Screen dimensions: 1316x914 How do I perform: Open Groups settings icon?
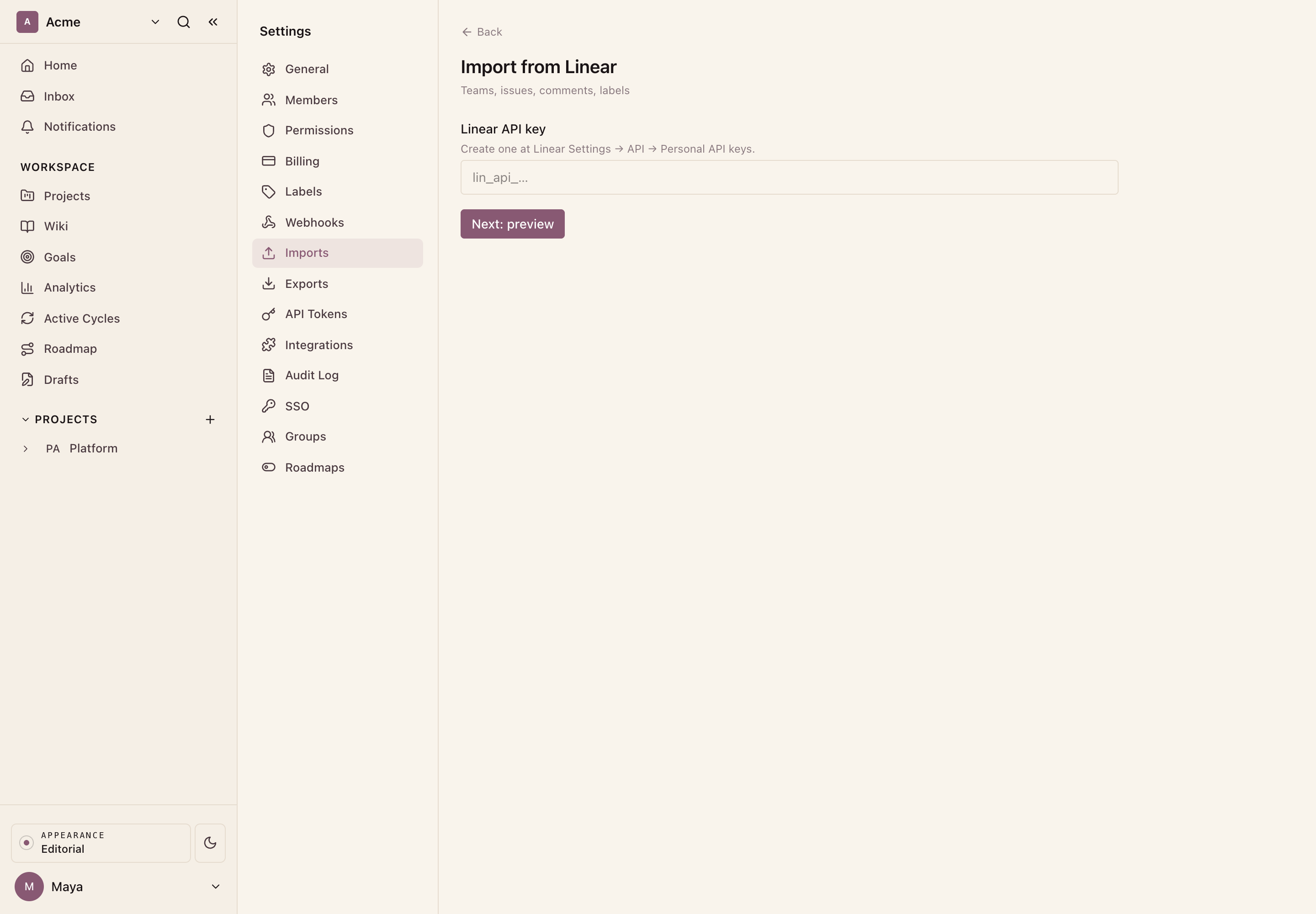click(x=269, y=437)
